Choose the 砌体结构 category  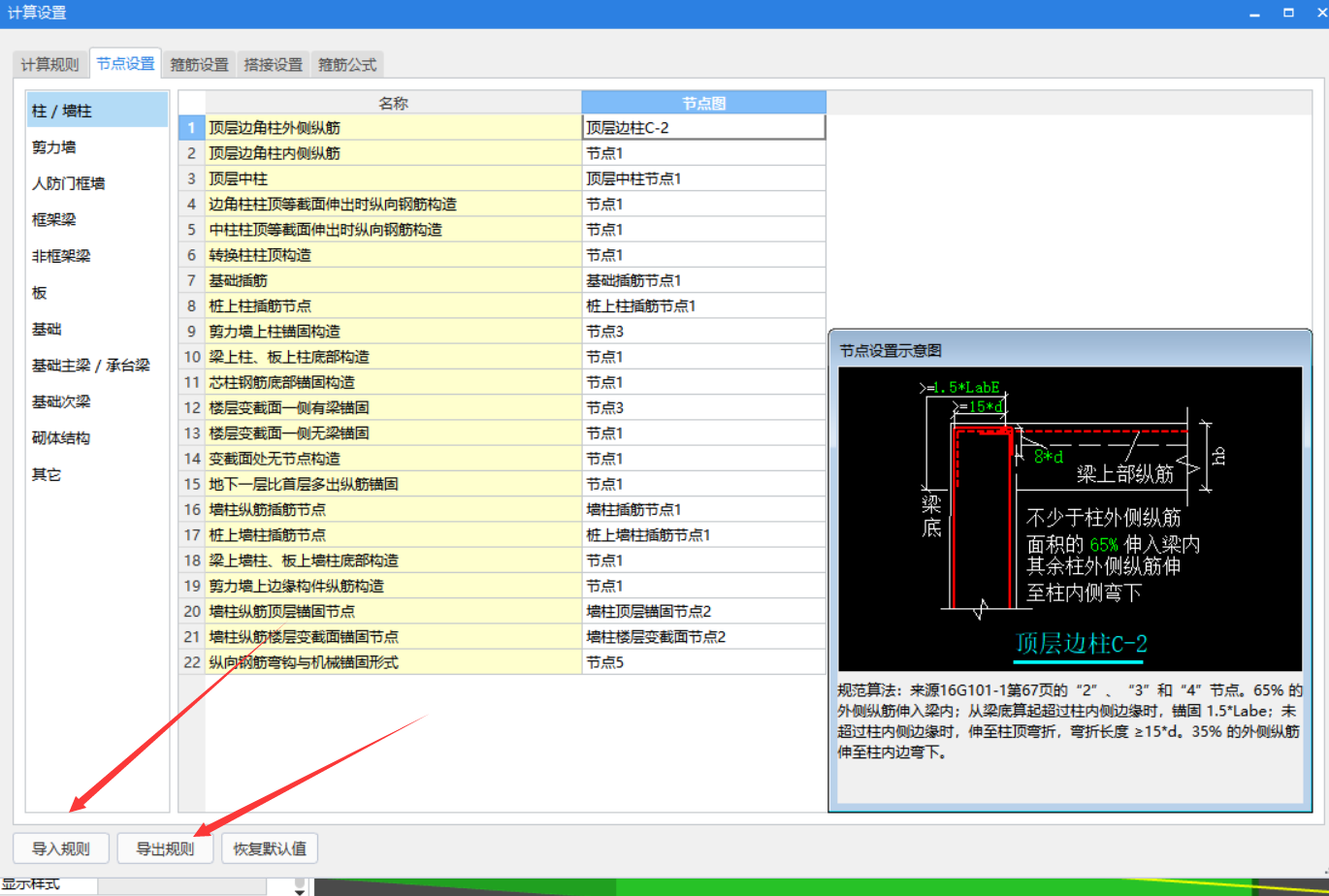pyautogui.click(x=97, y=438)
